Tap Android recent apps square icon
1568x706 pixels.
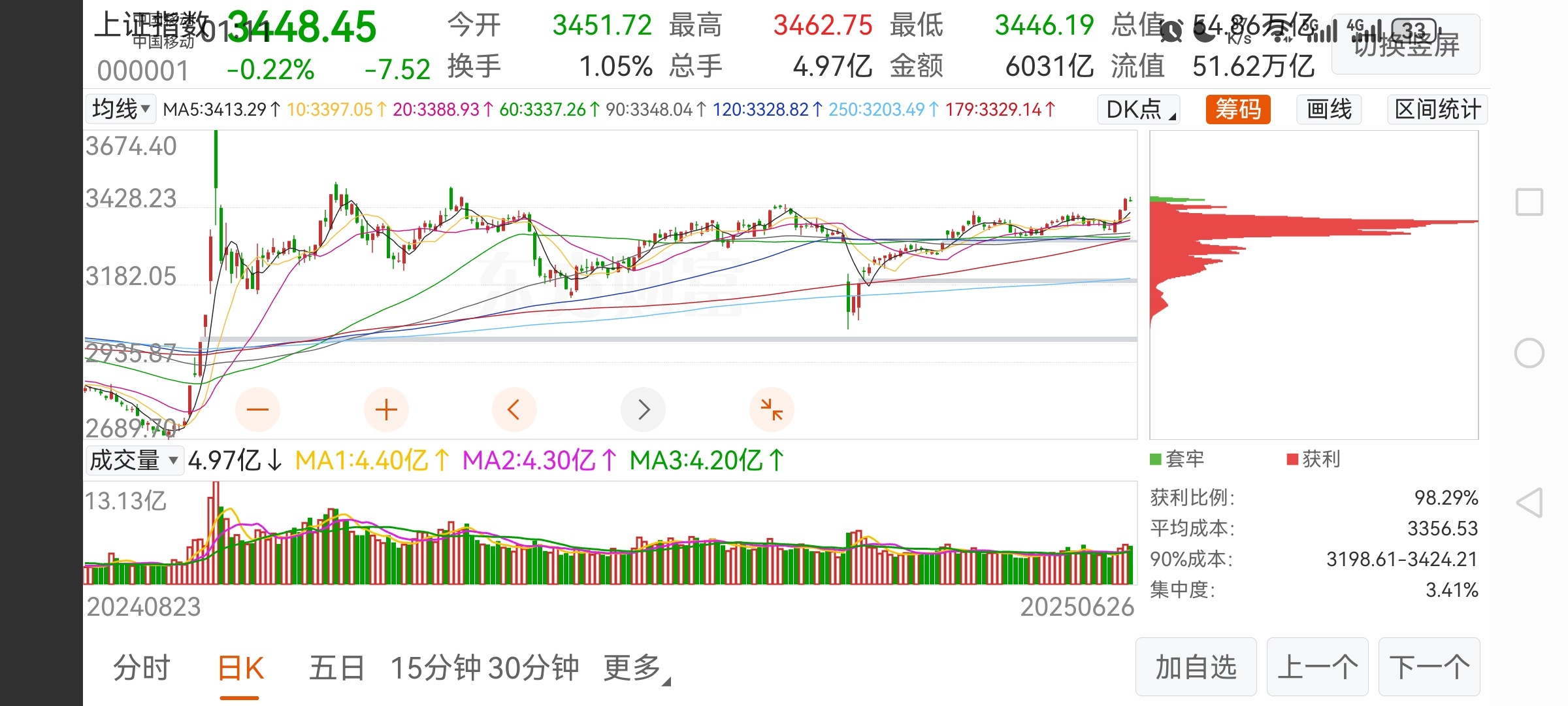[1529, 202]
